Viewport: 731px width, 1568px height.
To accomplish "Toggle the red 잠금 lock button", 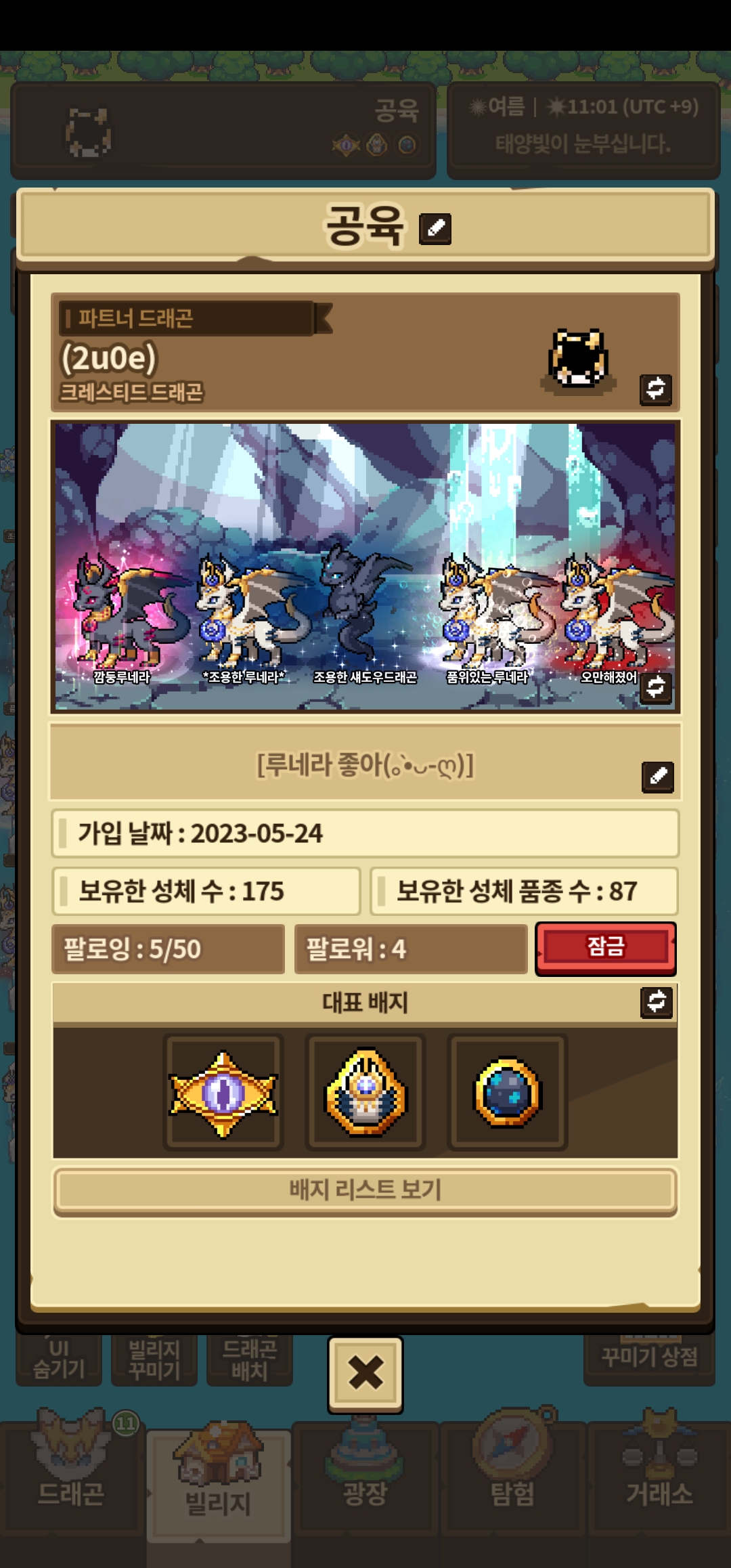I will tap(606, 948).
